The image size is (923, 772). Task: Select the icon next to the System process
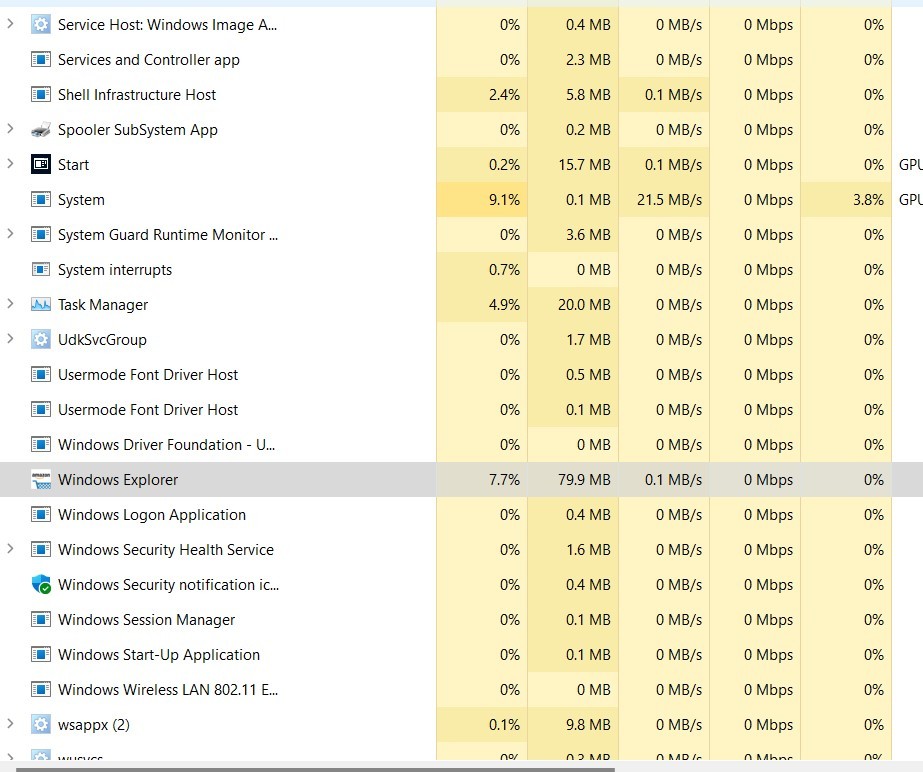point(41,200)
